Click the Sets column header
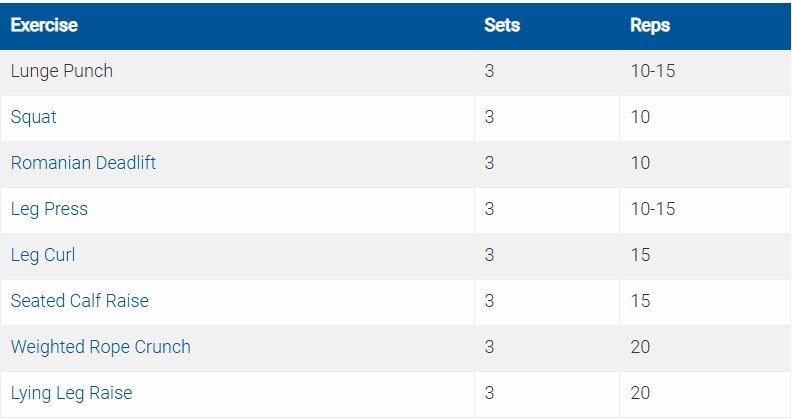Viewport: 792px width, 420px height. coord(502,25)
